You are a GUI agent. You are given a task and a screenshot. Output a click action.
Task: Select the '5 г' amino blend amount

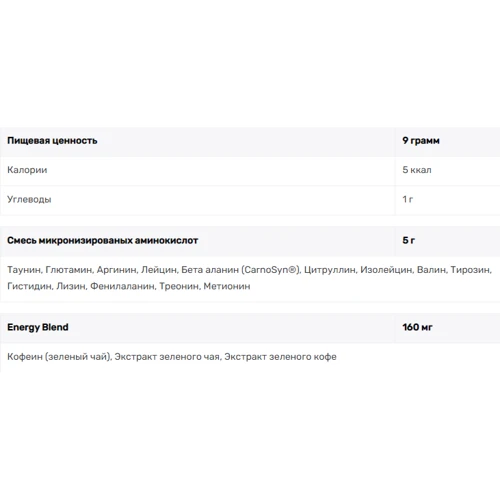tap(408, 241)
